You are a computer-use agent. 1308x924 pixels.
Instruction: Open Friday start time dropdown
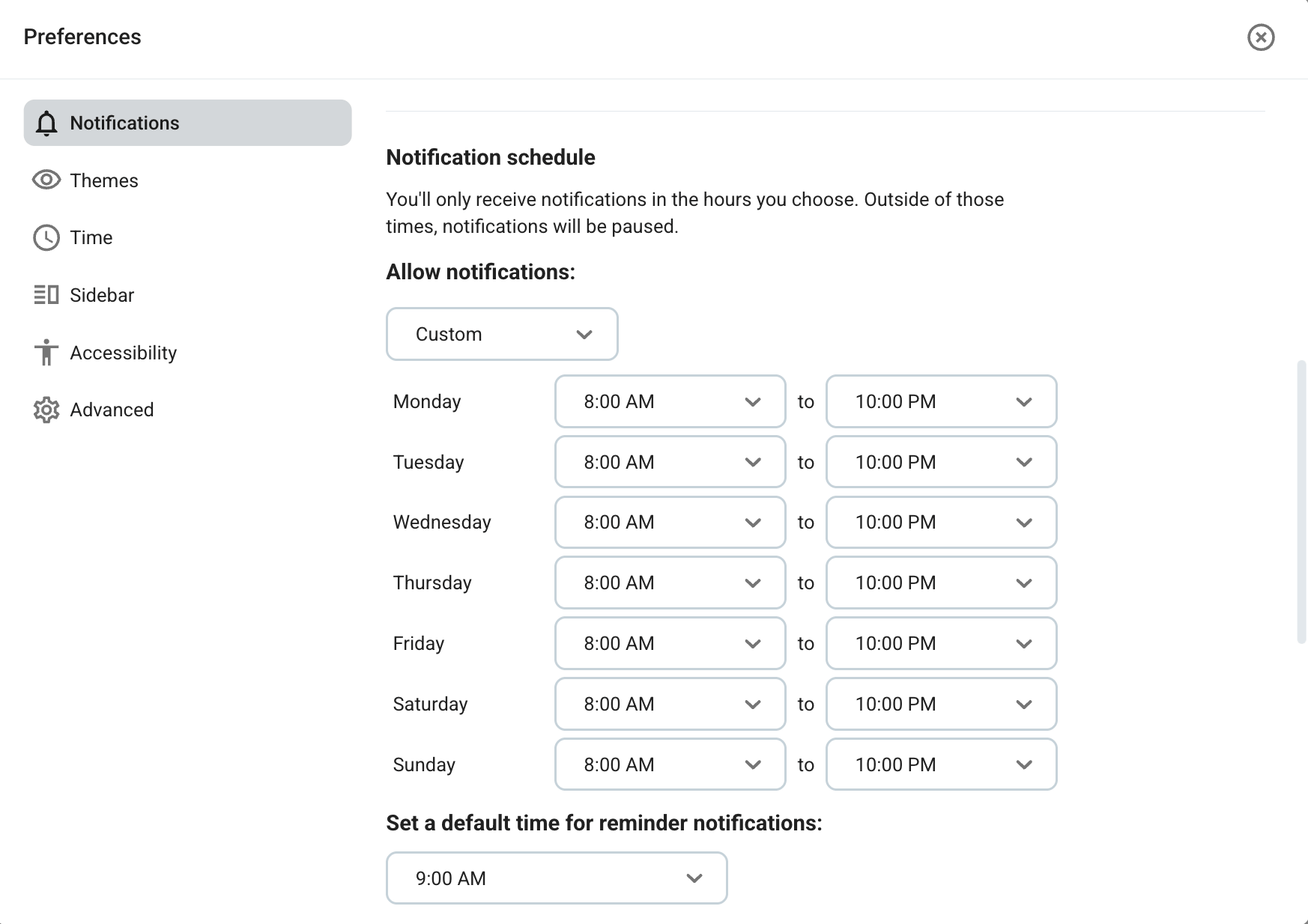pyautogui.click(x=670, y=643)
